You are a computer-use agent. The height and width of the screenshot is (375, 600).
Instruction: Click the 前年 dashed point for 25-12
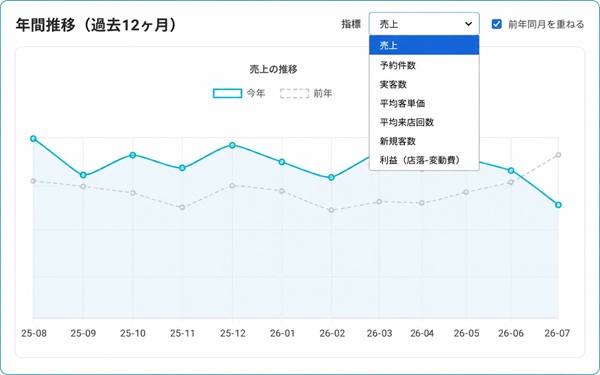point(232,186)
